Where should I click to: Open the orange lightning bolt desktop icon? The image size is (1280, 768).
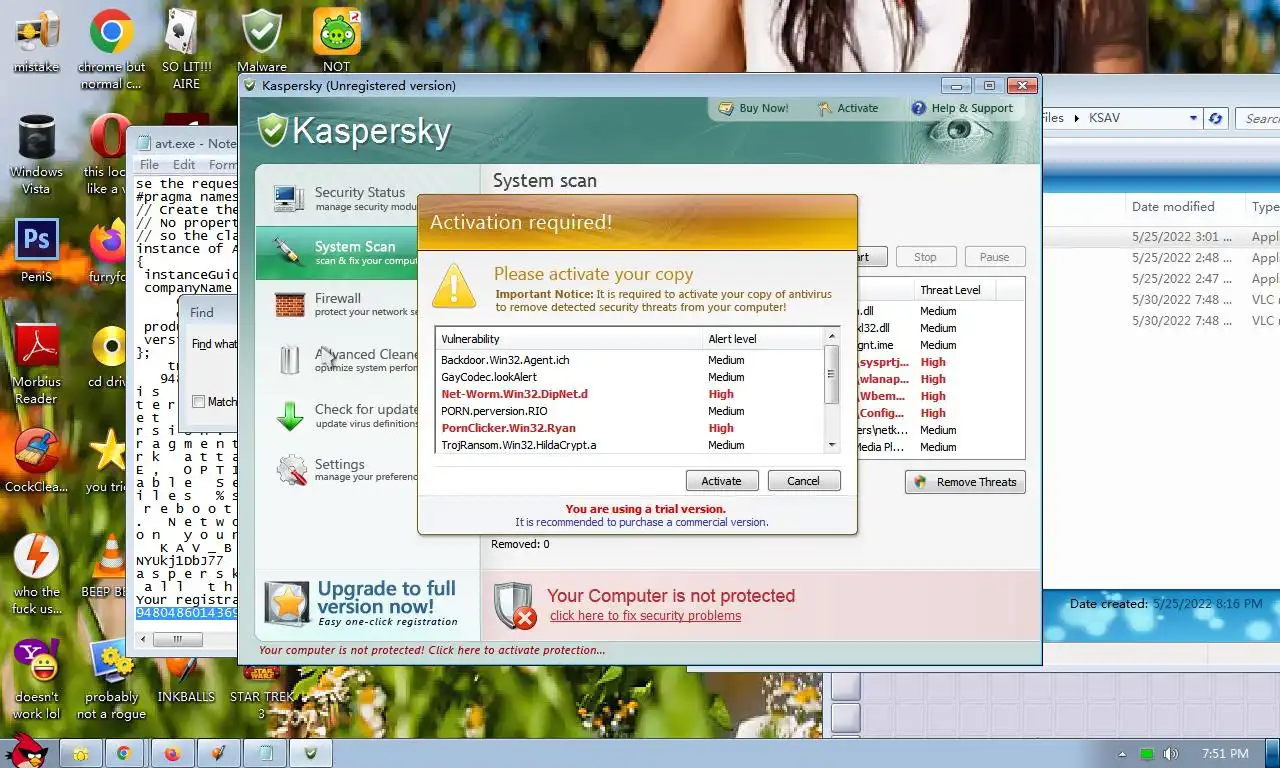[36, 557]
